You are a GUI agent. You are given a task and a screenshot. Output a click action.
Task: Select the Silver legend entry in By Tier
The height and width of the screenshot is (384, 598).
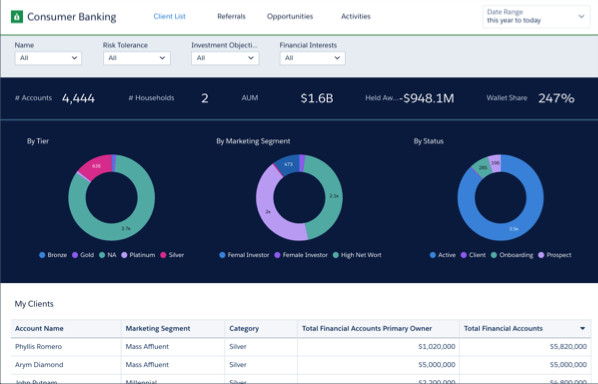(x=172, y=255)
